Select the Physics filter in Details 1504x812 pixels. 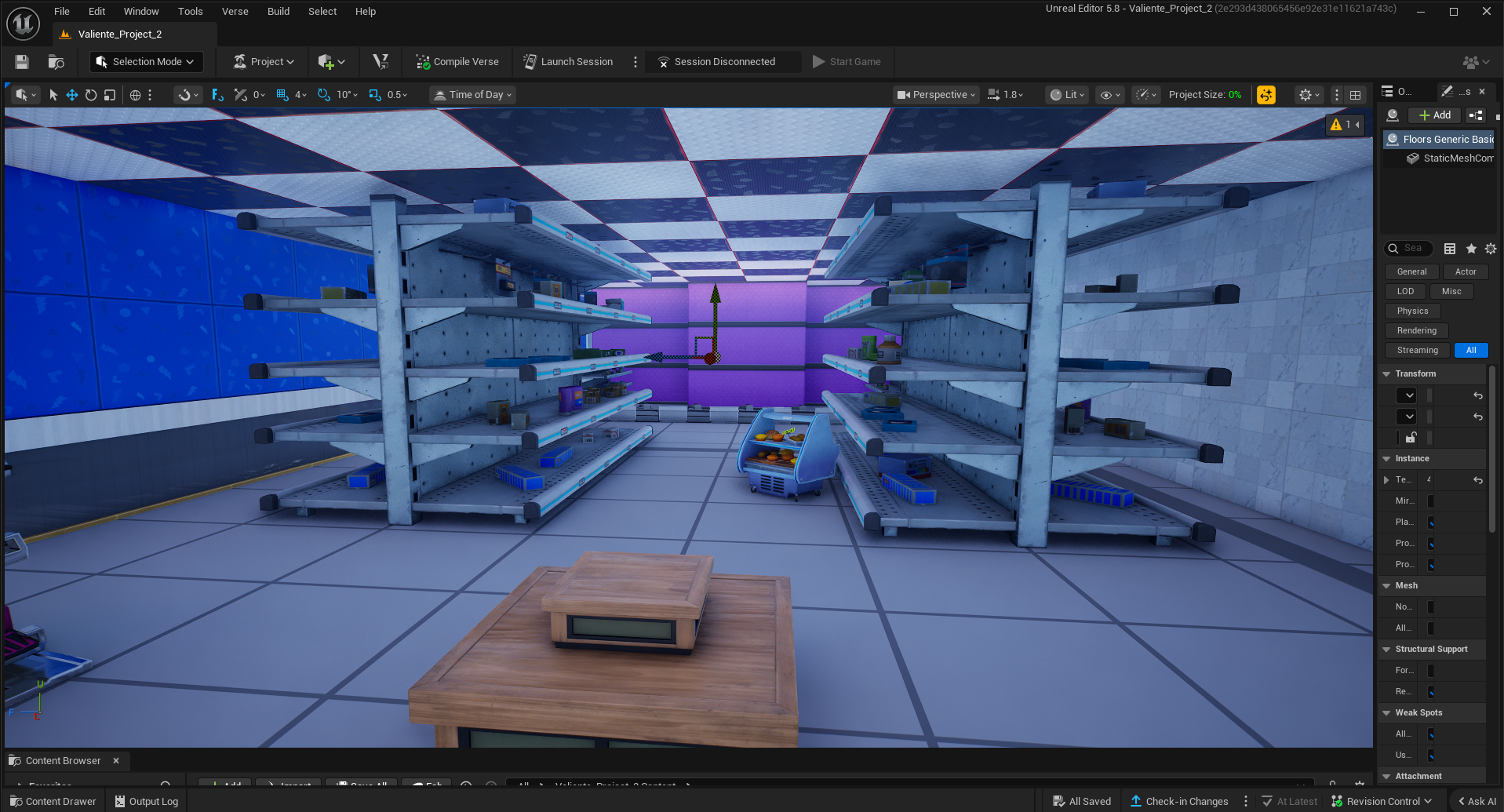tap(1412, 311)
